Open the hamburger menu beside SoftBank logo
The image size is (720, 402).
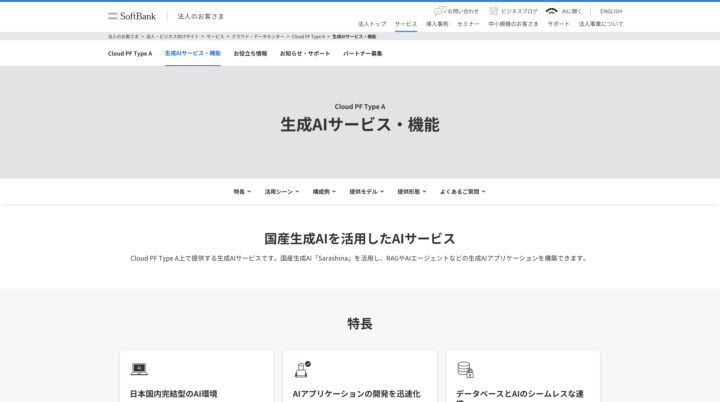[x=113, y=16]
